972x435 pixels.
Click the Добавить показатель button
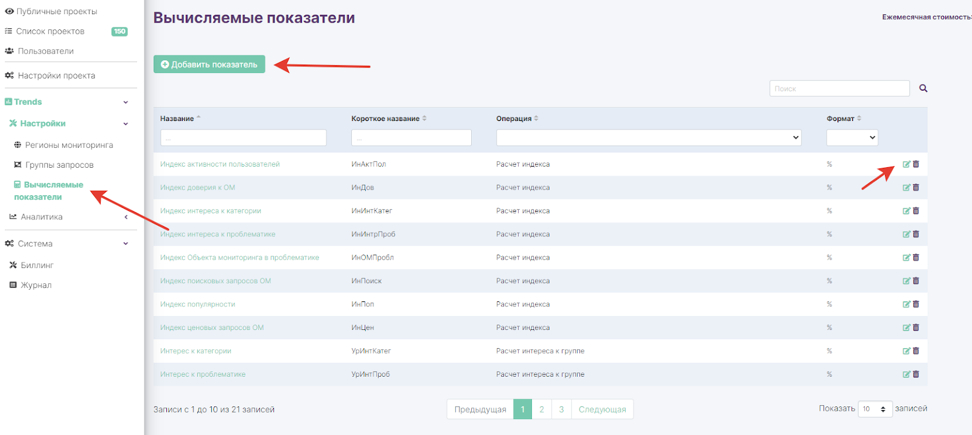coord(209,64)
